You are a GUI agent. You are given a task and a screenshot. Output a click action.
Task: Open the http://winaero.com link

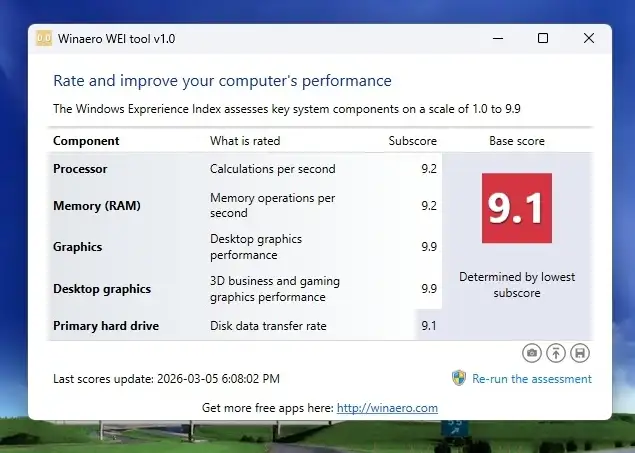(387, 408)
